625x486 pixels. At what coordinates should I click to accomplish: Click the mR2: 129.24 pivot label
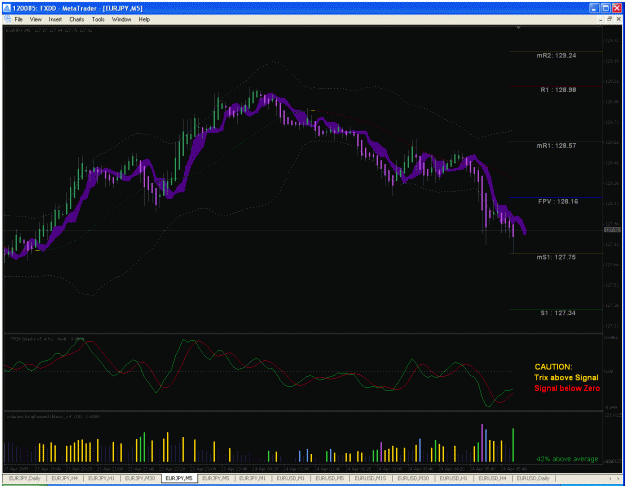556,55
